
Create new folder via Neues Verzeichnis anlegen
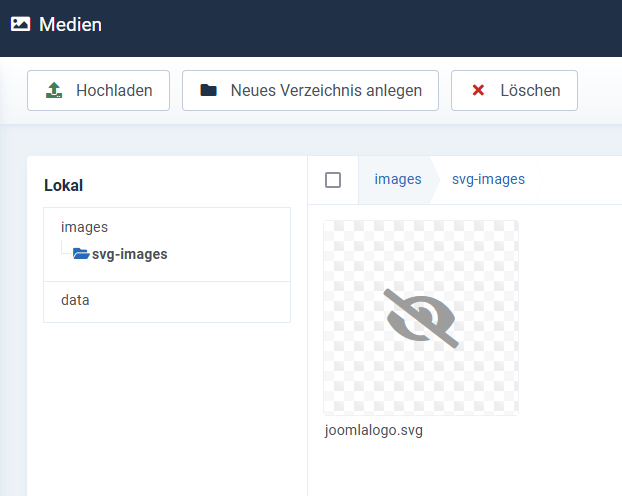[x=310, y=90]
